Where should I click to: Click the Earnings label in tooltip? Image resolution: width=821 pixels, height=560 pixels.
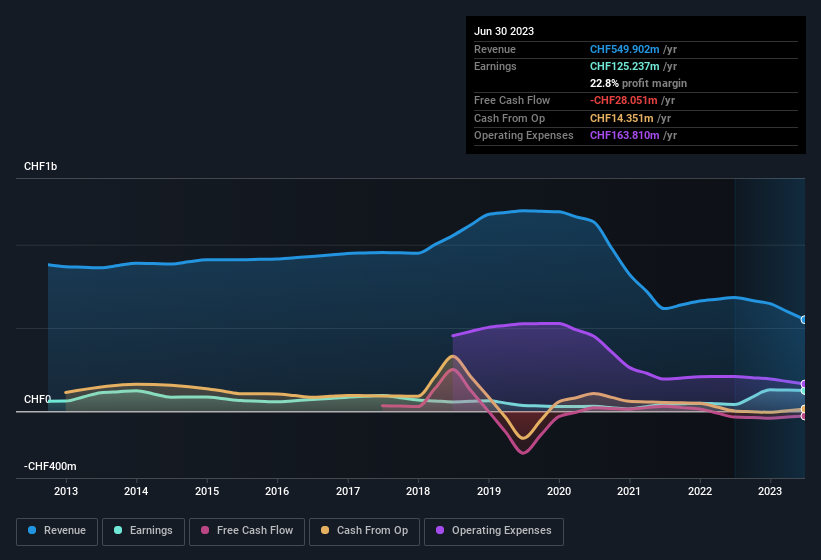(x=495, y=66)
